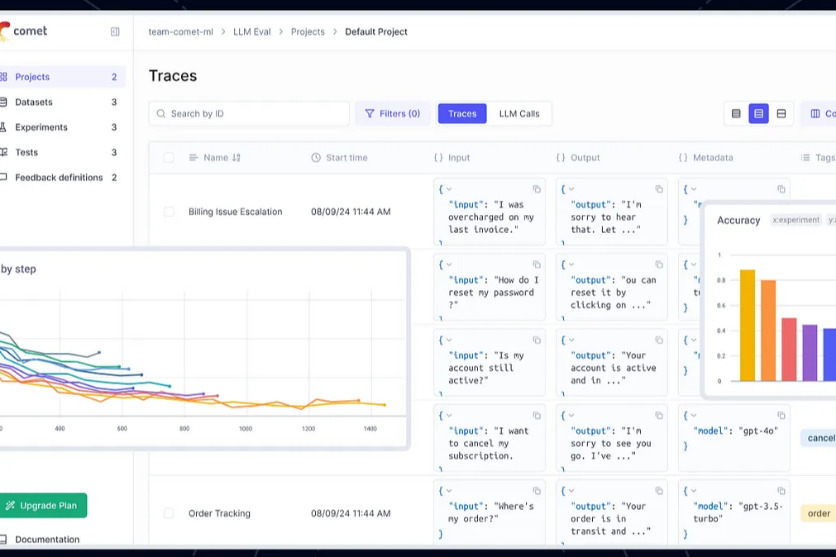
Task: Click the Input column header
Action: 452,157
